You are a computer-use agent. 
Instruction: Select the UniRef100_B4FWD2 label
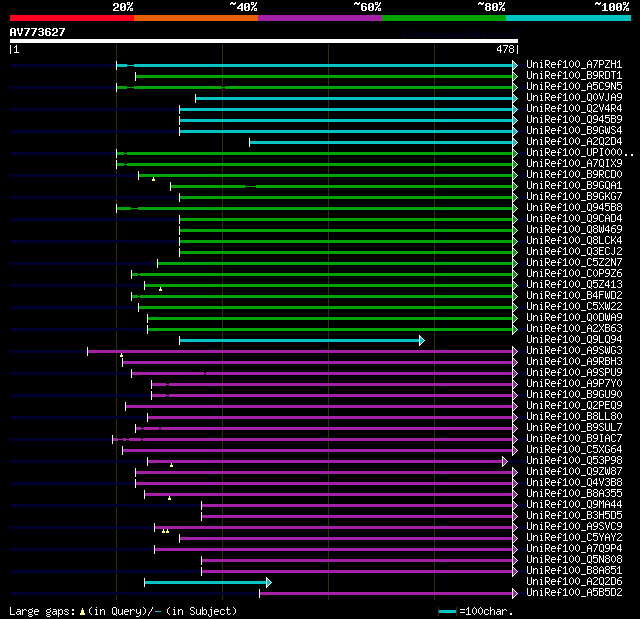[x=574, y=296]
